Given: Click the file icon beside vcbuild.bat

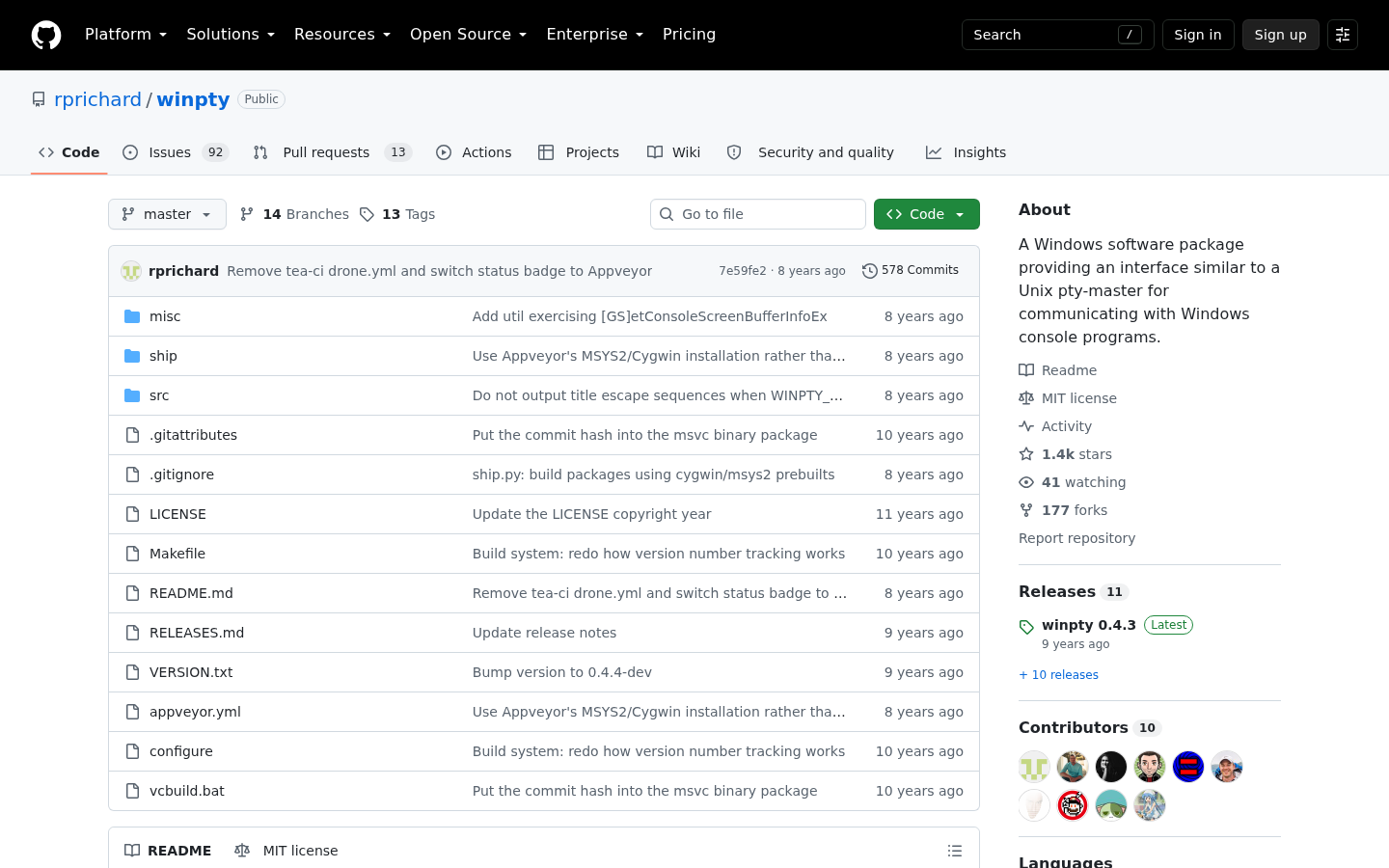Looking at the screenshot, I should pos(132,791).
